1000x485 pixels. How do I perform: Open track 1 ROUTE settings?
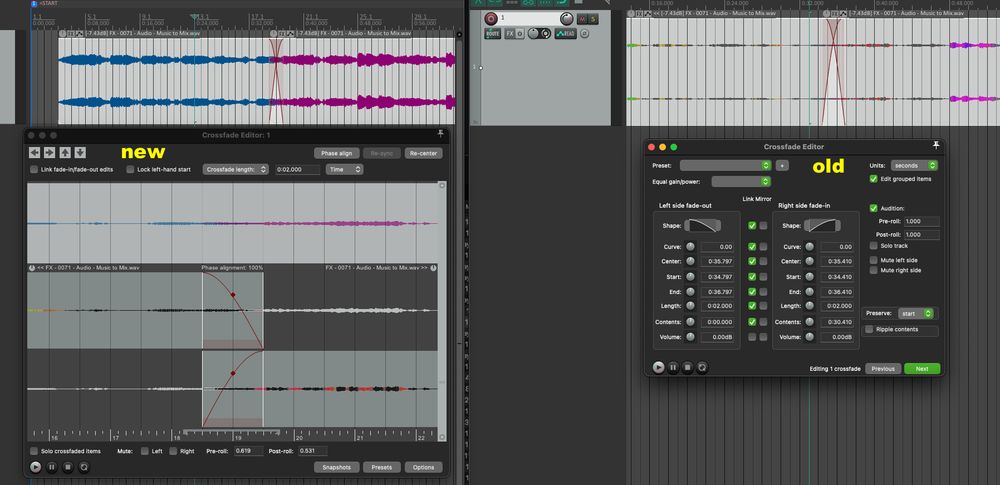pos(492,33)
